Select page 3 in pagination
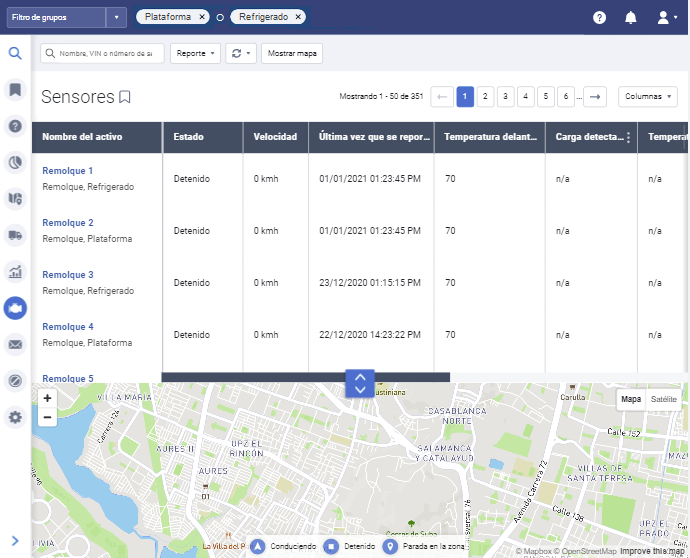Viewport: 690px width, 558px height. 505,96
